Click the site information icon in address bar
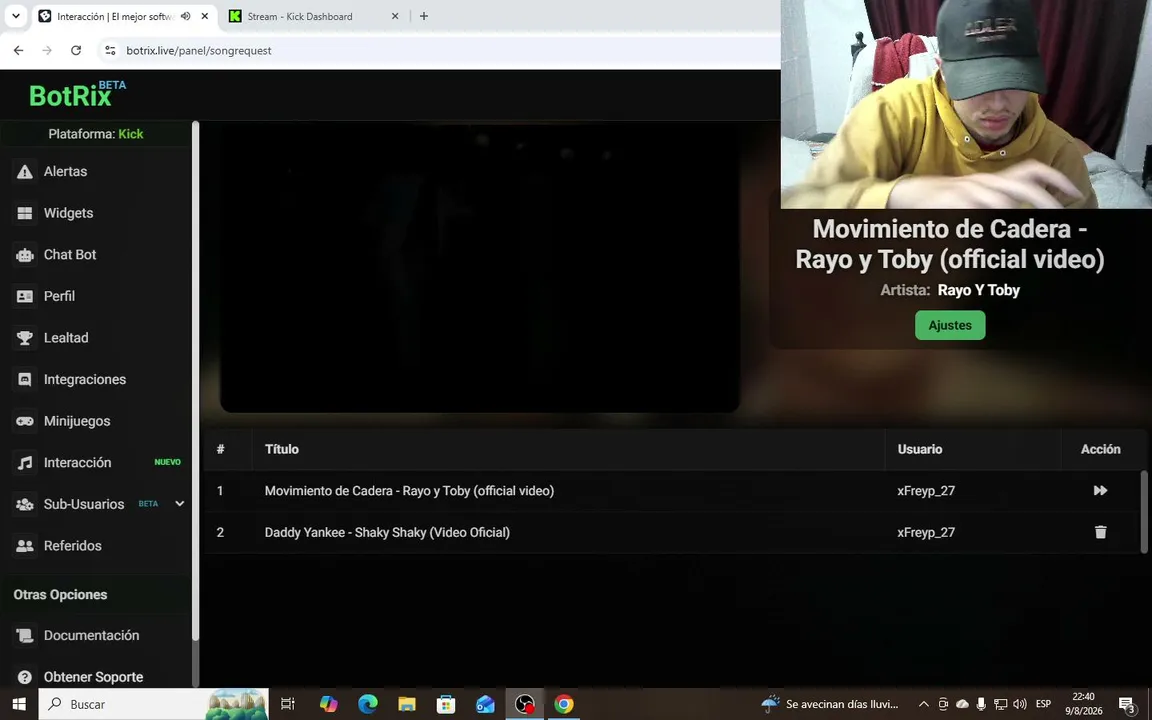 110,51
